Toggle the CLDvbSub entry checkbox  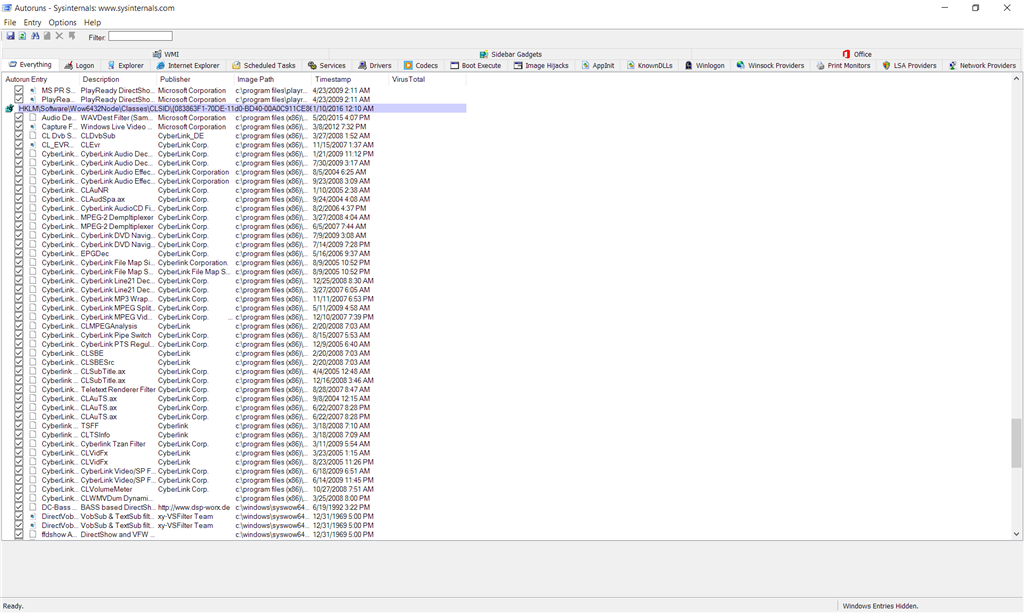pos(19,136)
